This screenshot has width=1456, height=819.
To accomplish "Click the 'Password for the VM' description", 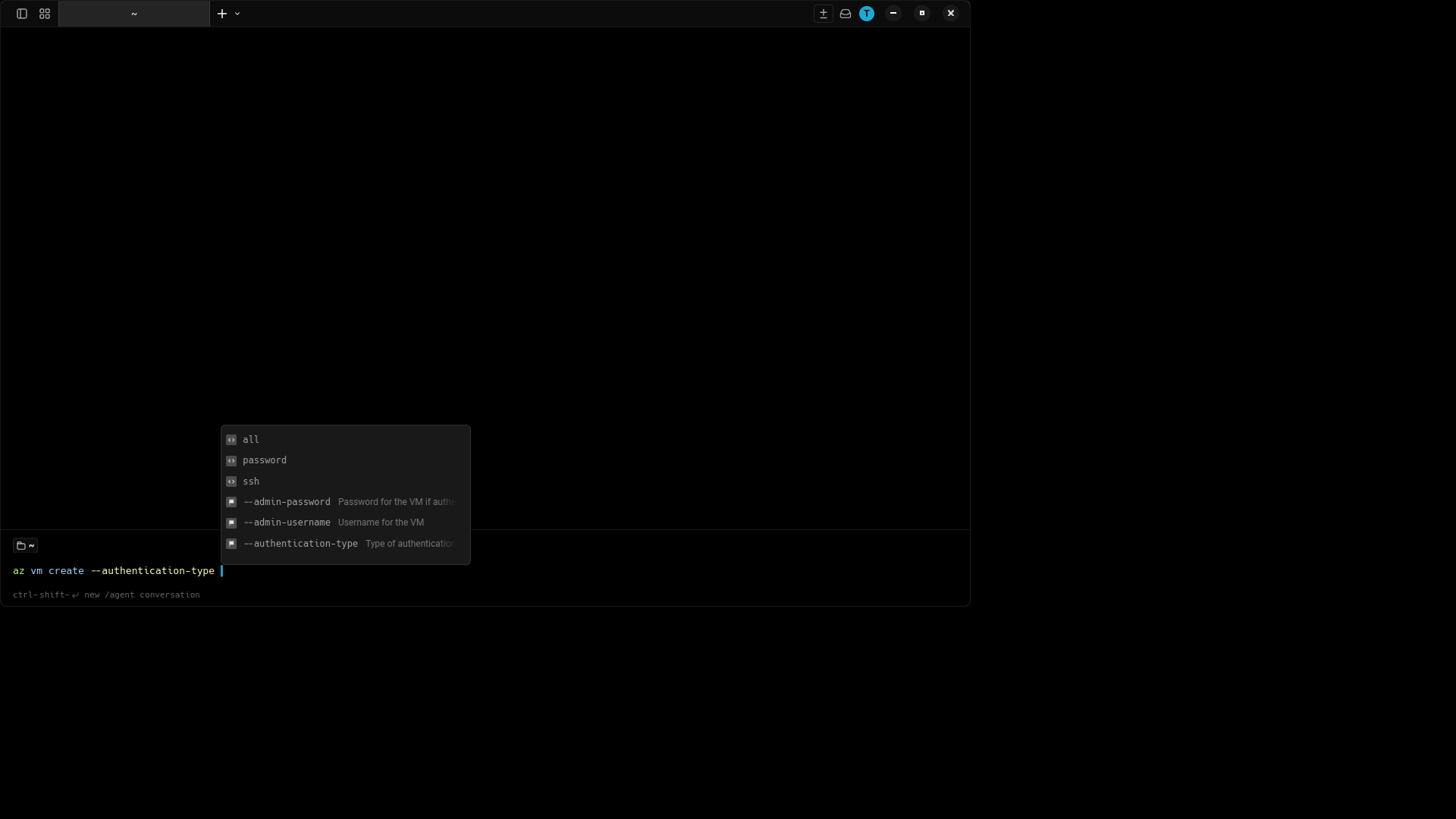I will tap(397, 502).
